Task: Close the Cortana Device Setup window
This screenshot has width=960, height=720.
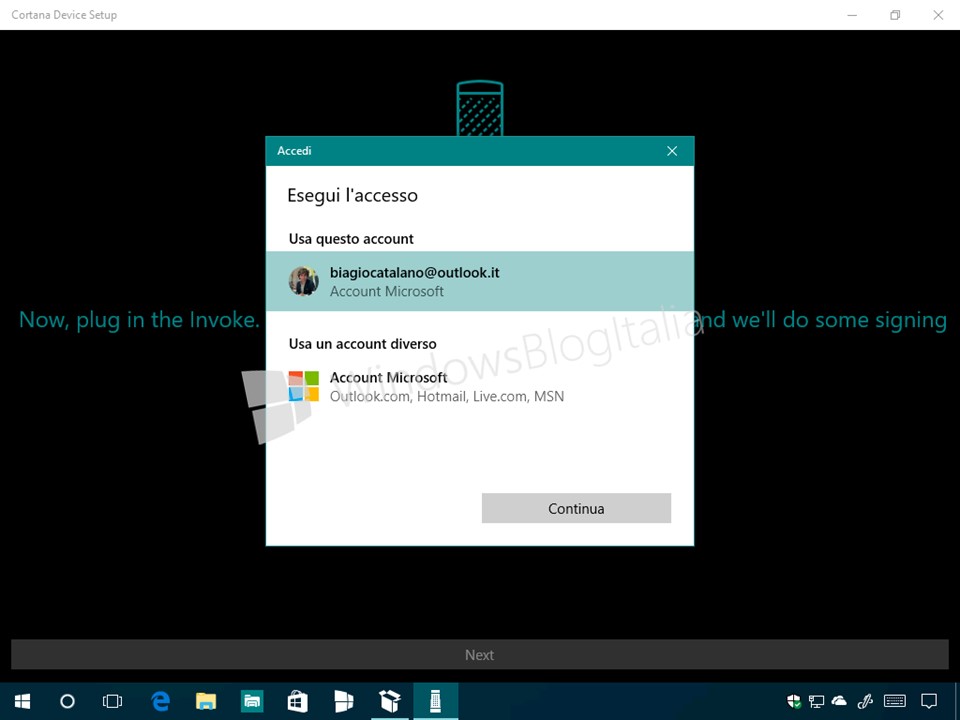Action: (938, 15)
